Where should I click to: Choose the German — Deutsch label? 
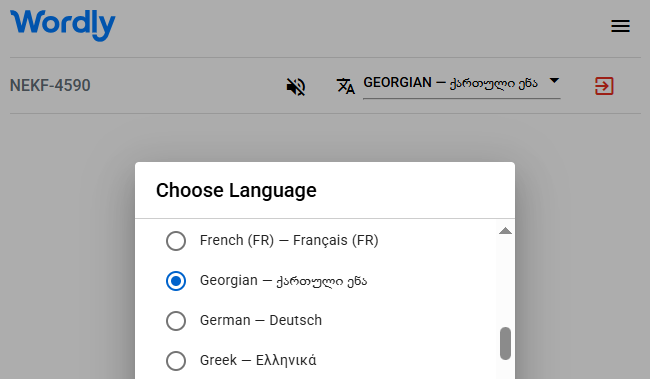(261, 321)
